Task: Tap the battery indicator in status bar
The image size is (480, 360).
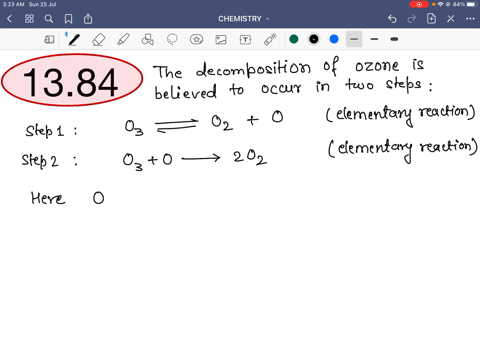Action: tap(472, 4)
